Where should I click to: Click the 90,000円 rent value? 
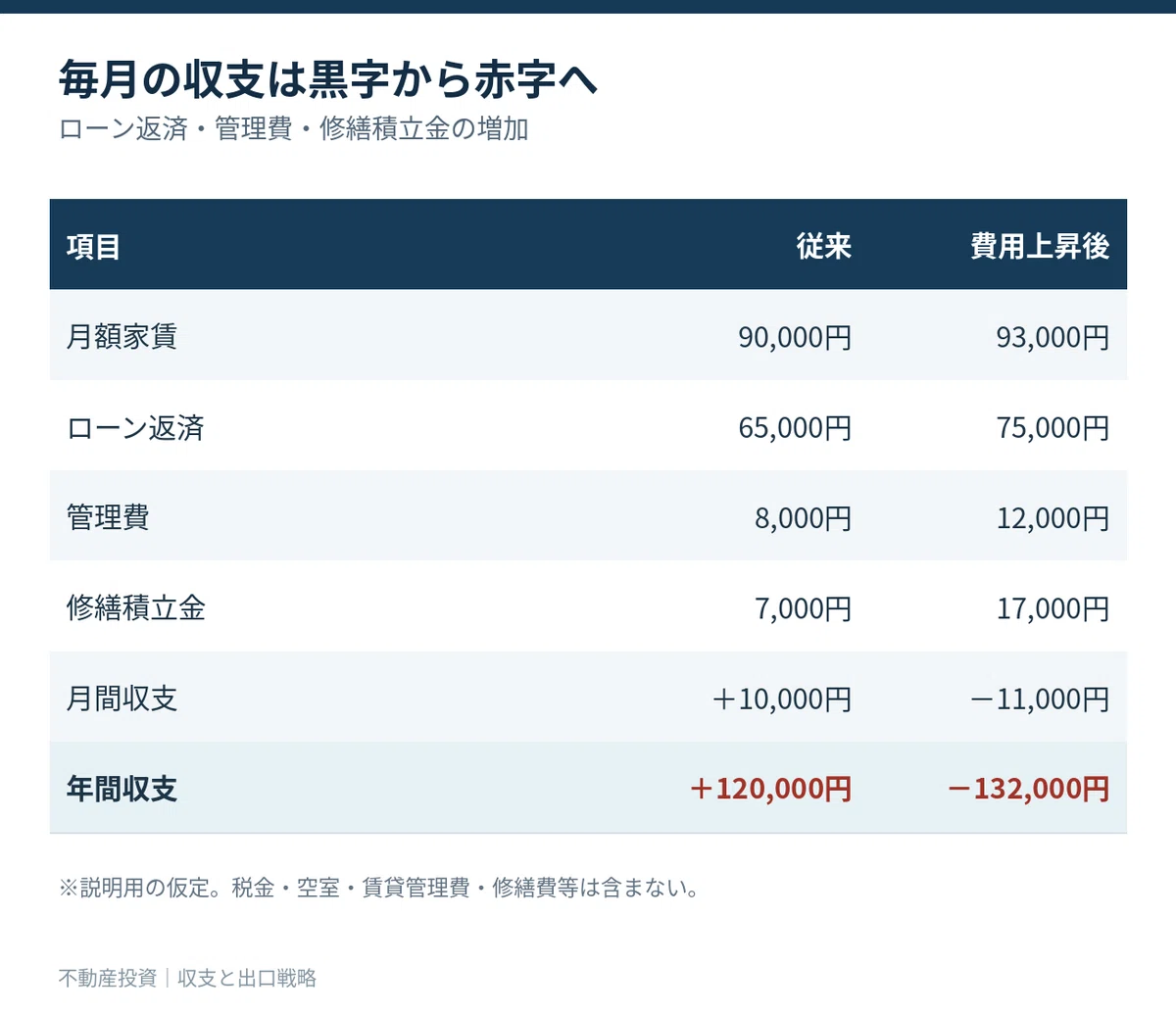795,338
